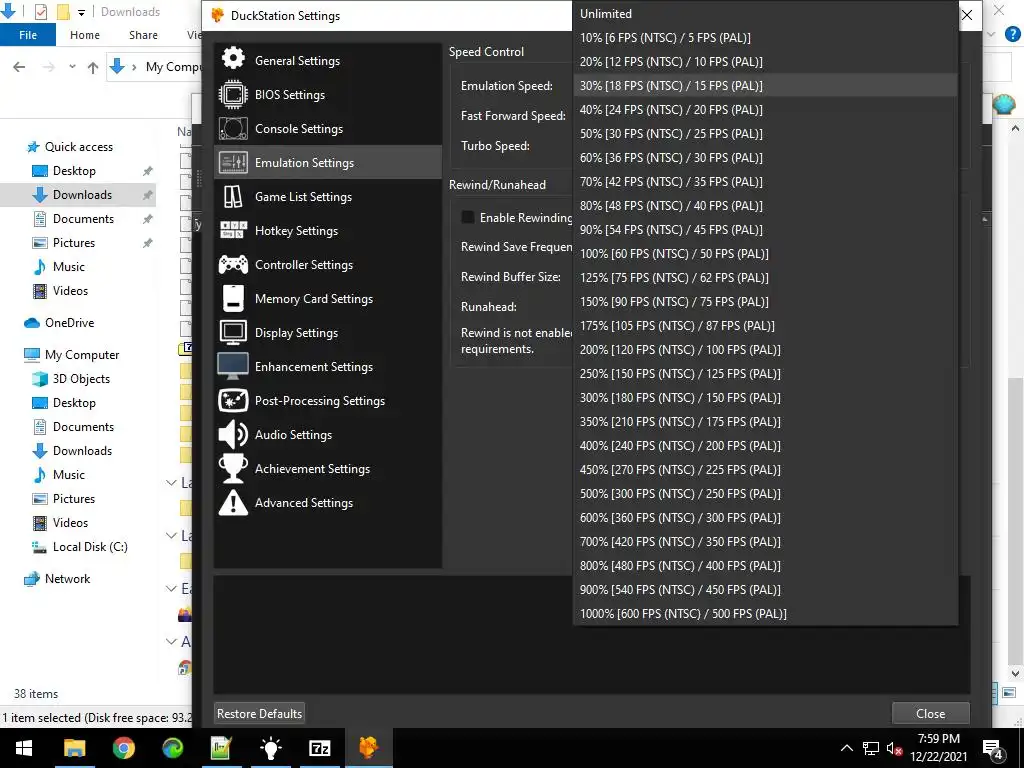The image size is (1024, 768).
Task: Enable the Rewinding checkbox
Action: pyautogui.click(x=468, y=217)
